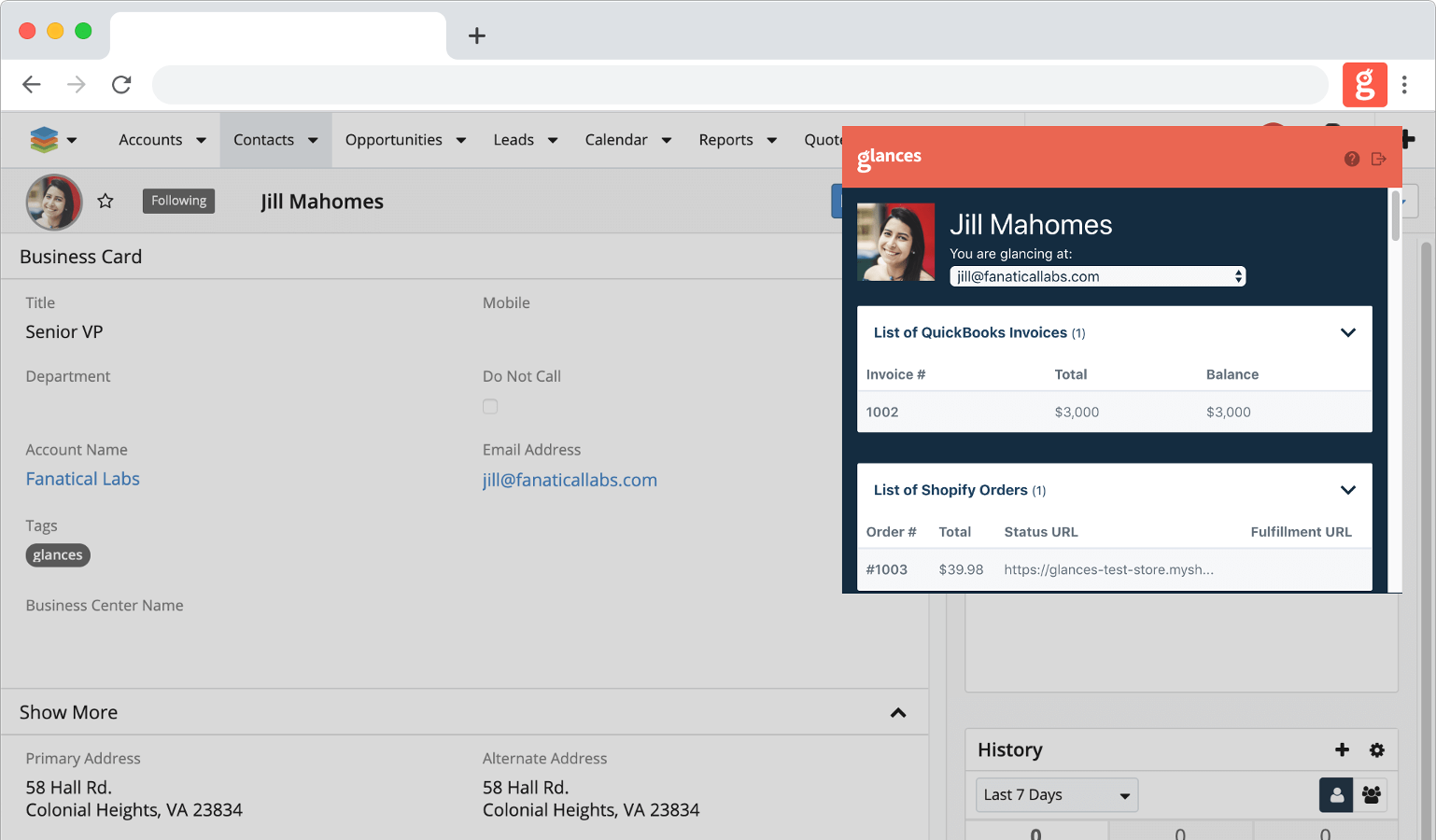
Task: Show team history with group icon
Action: [x=1371, y=795]
